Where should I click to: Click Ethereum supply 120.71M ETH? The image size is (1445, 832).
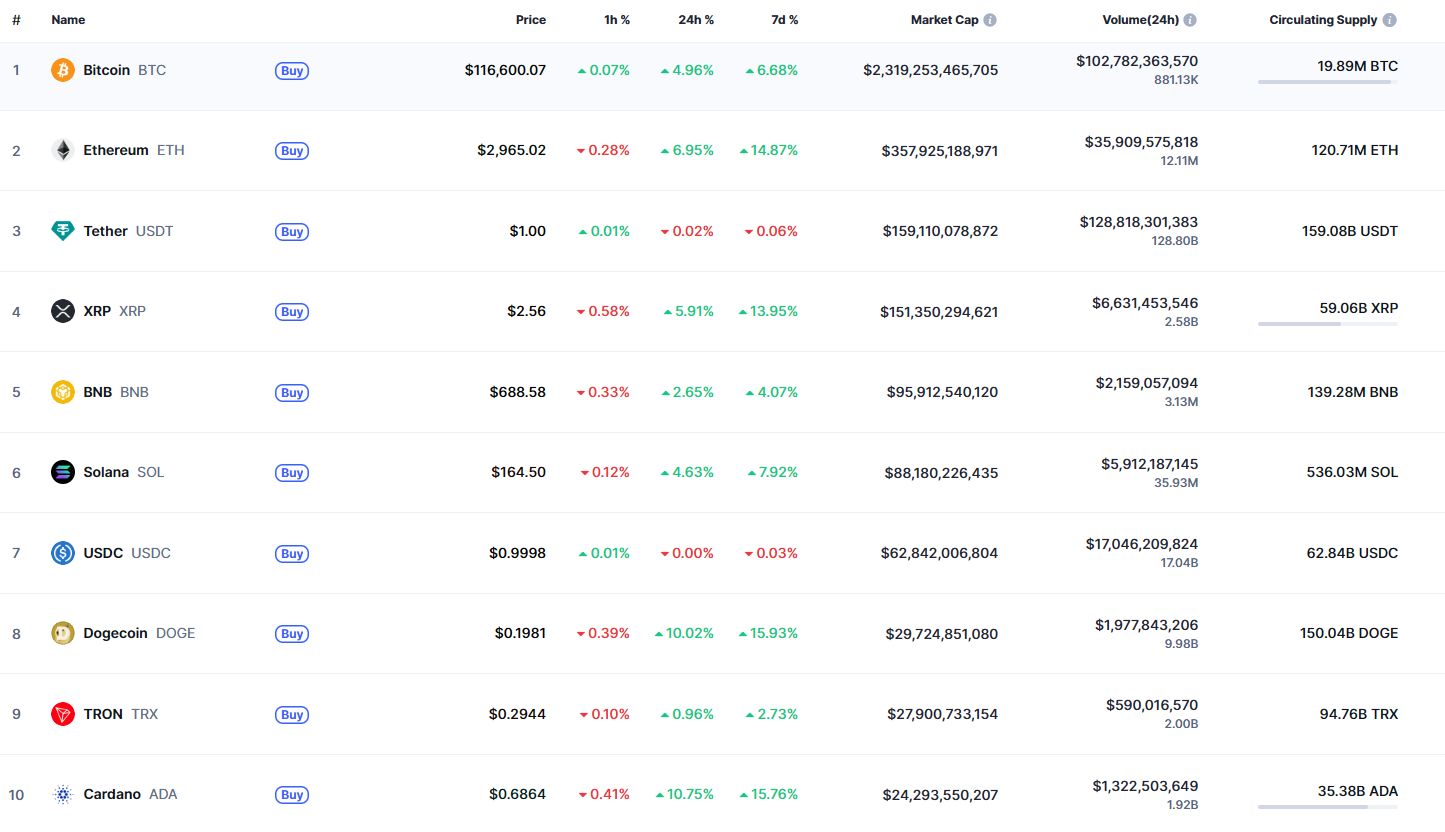click(x=1355, y=150)
